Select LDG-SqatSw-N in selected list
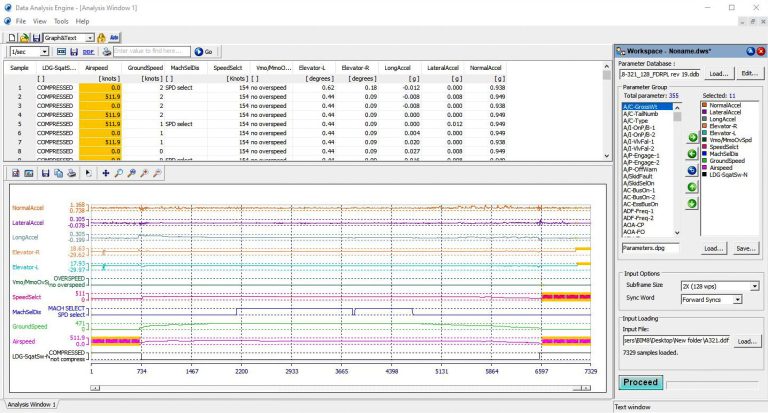 pos(728,174)
